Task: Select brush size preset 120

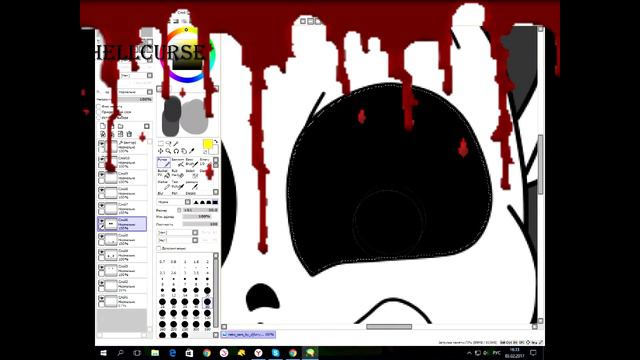Action: tap(207, 314)
